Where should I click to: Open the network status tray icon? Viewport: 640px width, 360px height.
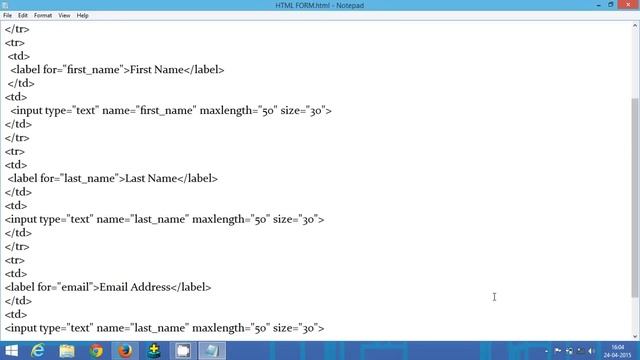[x=569, y=351]
